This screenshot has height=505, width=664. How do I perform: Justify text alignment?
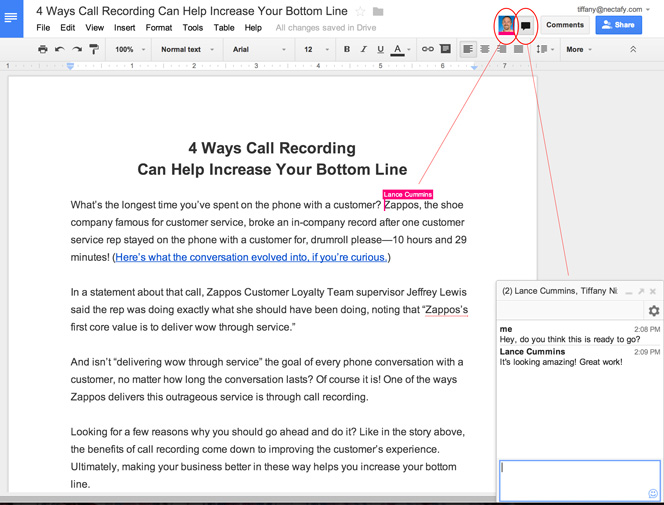tap(518, 49)
